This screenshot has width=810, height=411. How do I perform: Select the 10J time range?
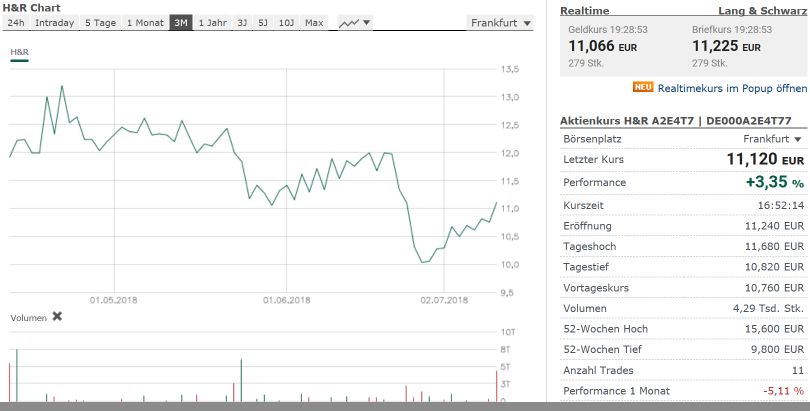[x=286, y=22]
